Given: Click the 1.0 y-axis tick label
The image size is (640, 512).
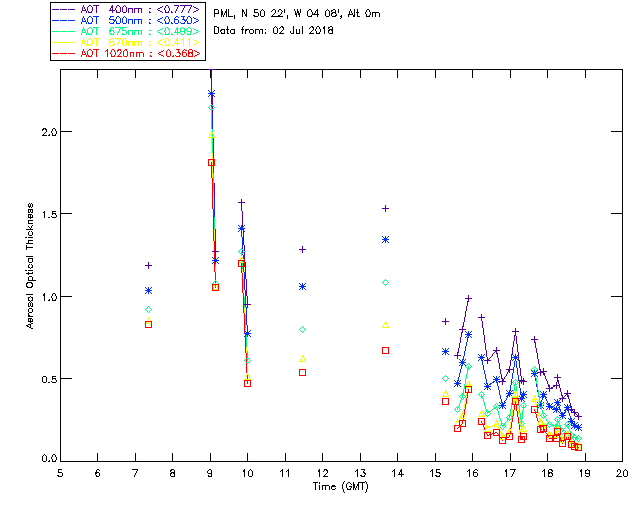Looking at the screenshot, I should (x=49, y=297).
